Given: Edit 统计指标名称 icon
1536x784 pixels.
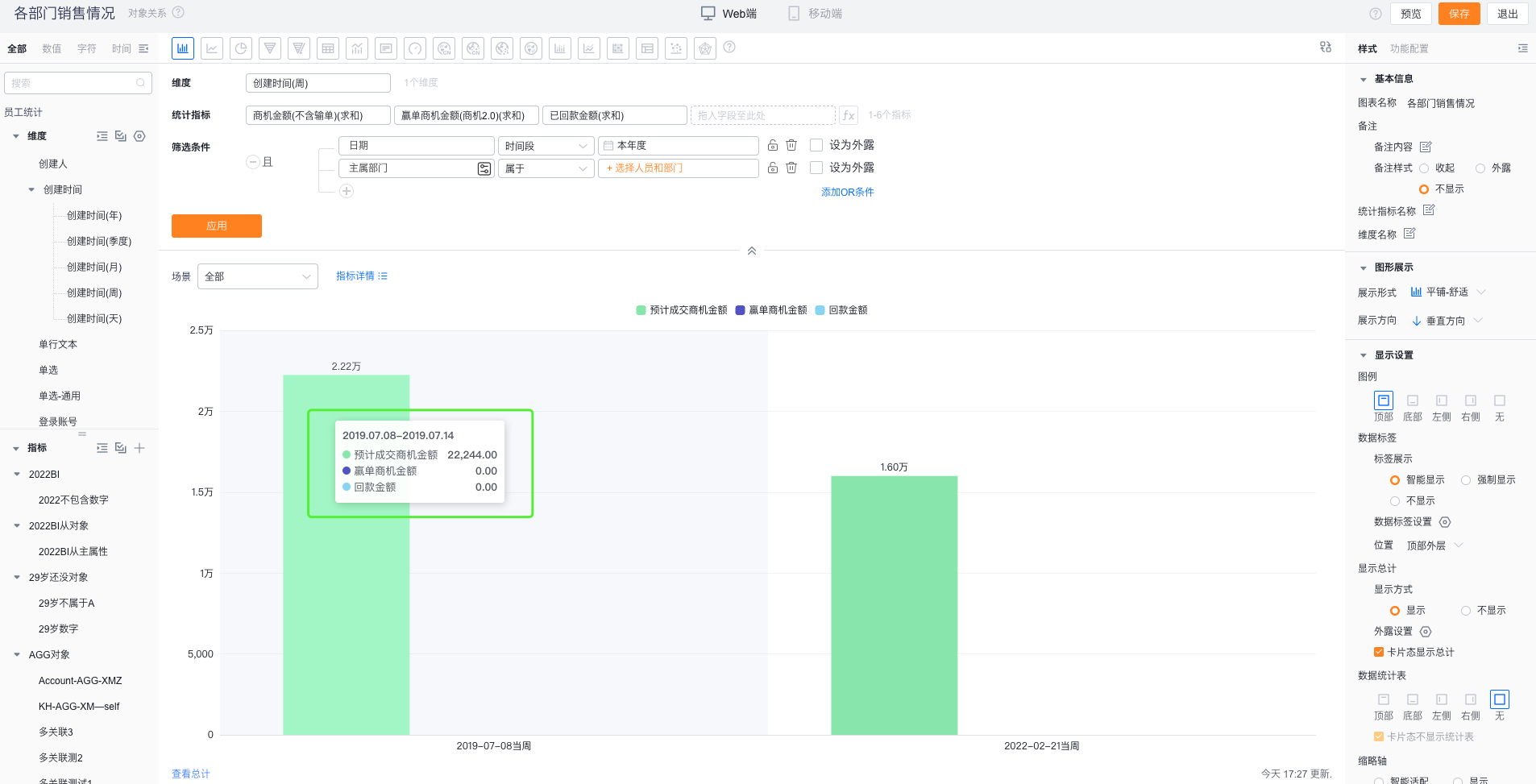Looking at the screenshot, I should [1429, 210].
